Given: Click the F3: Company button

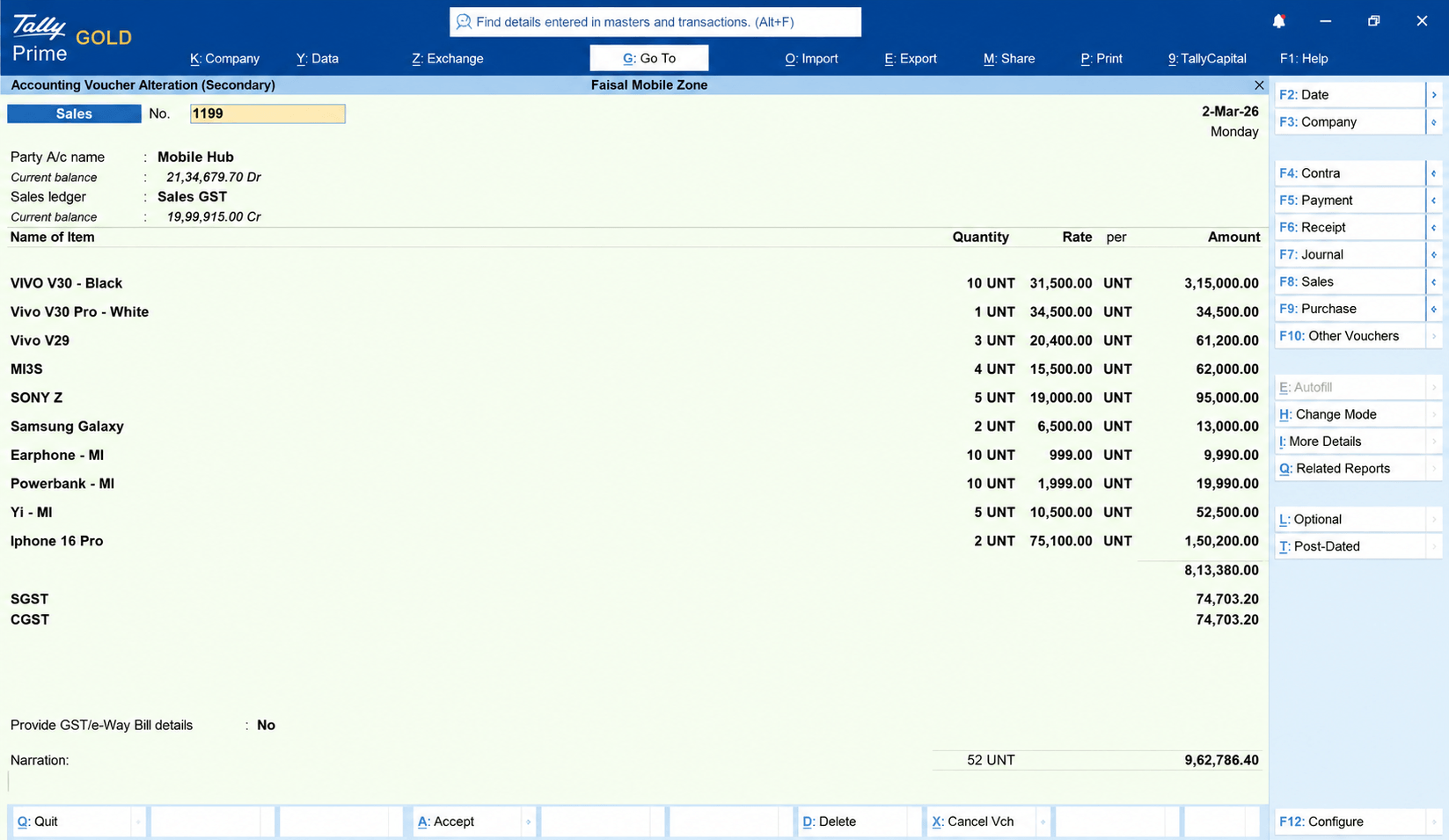Looking at the screenshot, I should point(1350,122).
